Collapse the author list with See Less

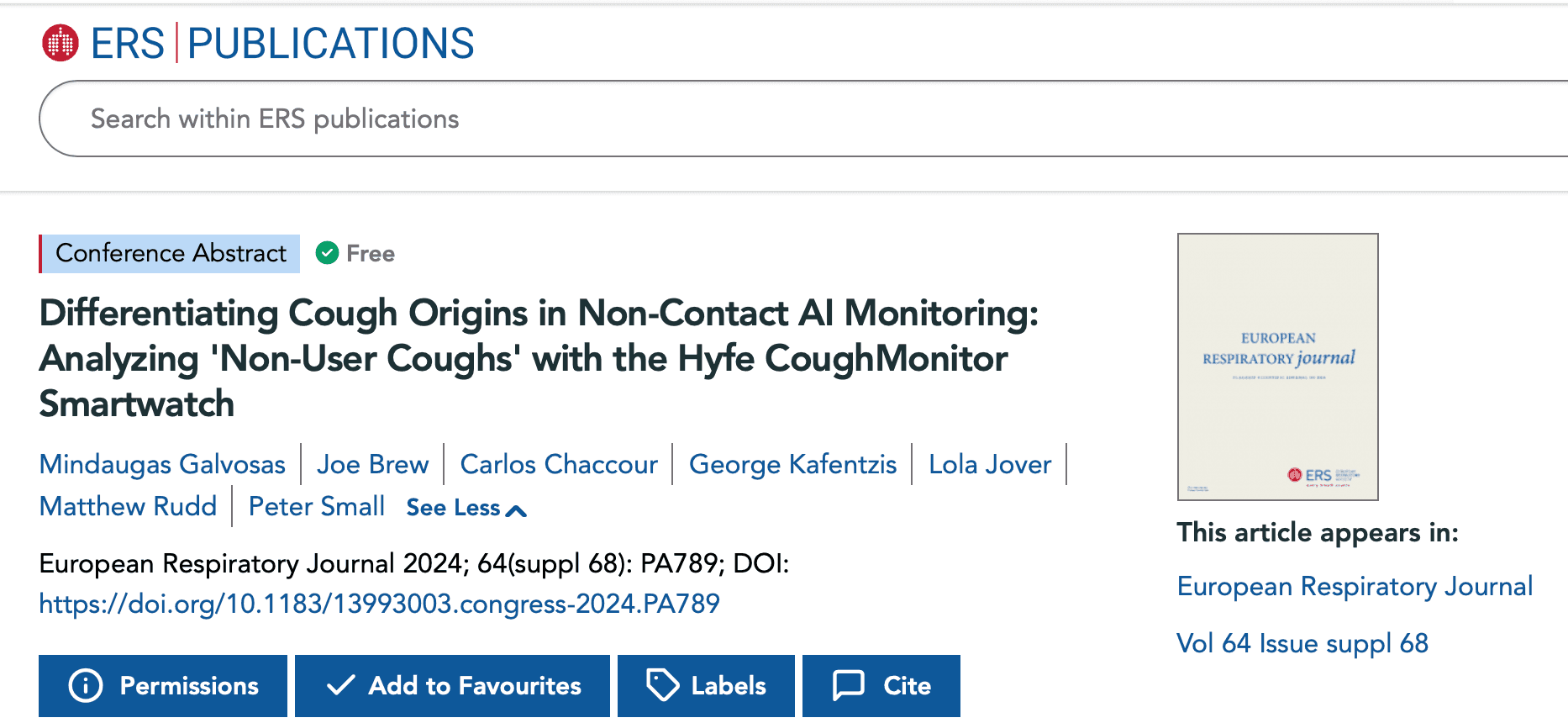[x=451, y=507]
